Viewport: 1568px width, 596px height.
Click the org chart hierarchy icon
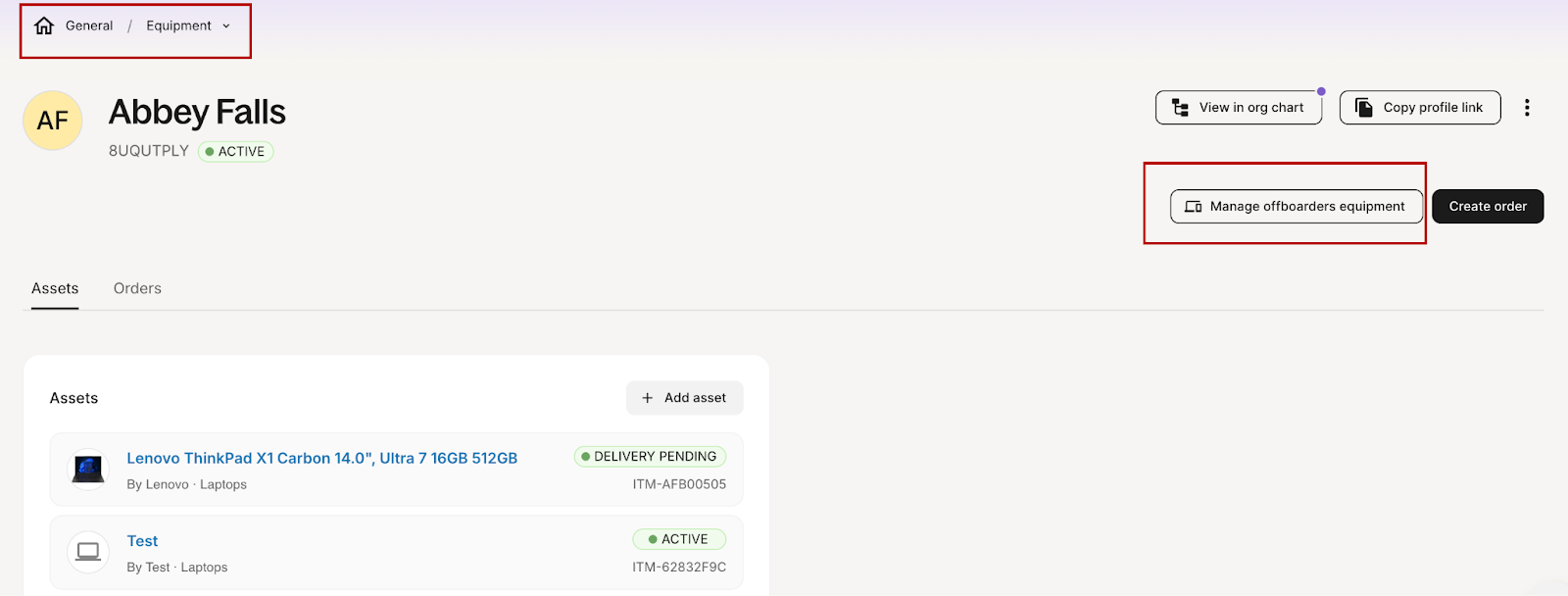click(1181, 108)
